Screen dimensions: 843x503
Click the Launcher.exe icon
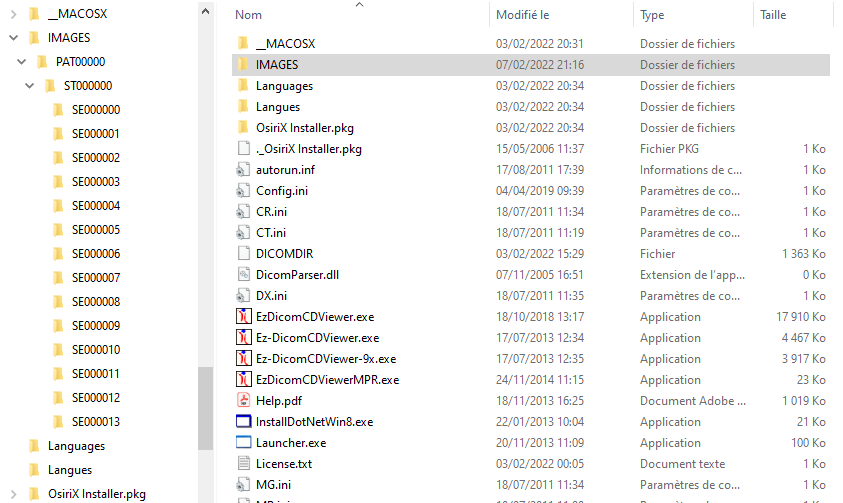coord(244,442)
